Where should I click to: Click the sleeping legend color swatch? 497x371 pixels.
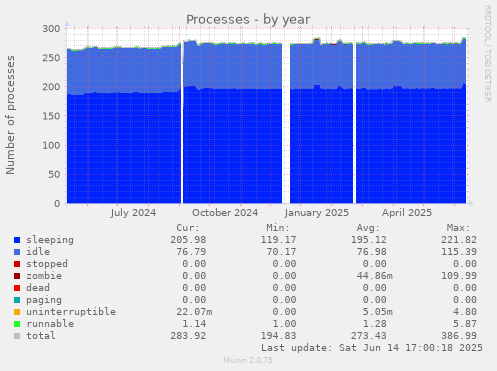coord(17,240)
